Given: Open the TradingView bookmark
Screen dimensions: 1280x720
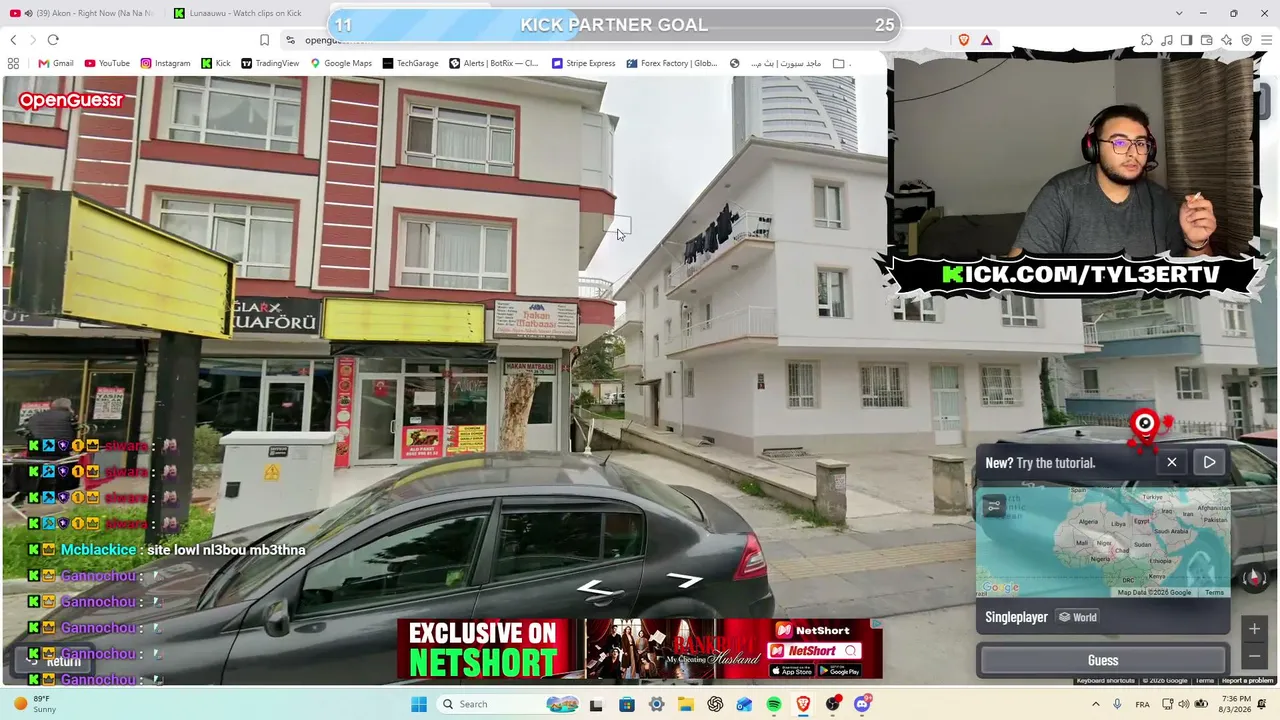Looking at the screenshot, I should [270, 63].
